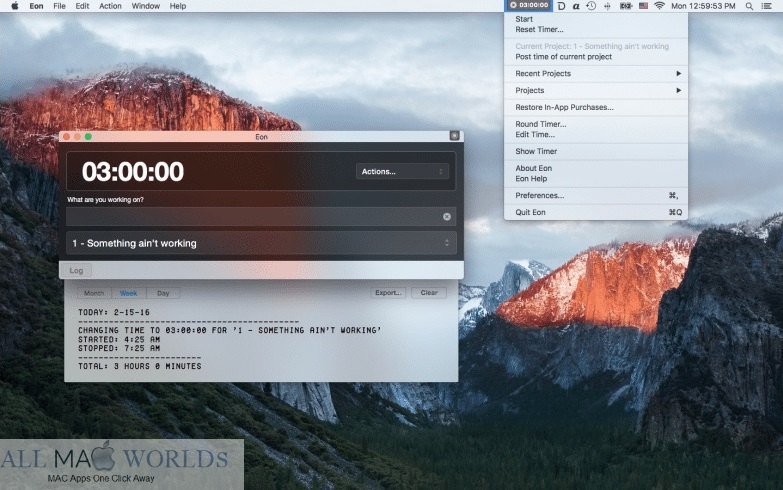Open the Action menu

coord(110,6)
